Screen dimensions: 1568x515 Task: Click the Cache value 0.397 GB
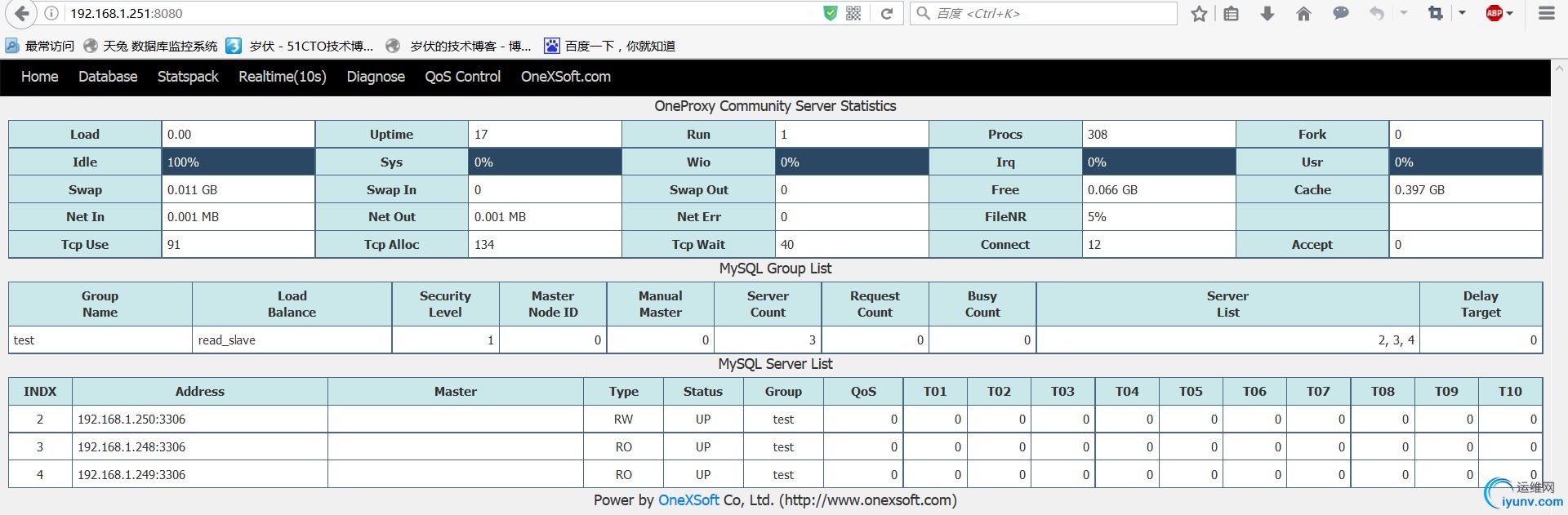point(1419,190)
